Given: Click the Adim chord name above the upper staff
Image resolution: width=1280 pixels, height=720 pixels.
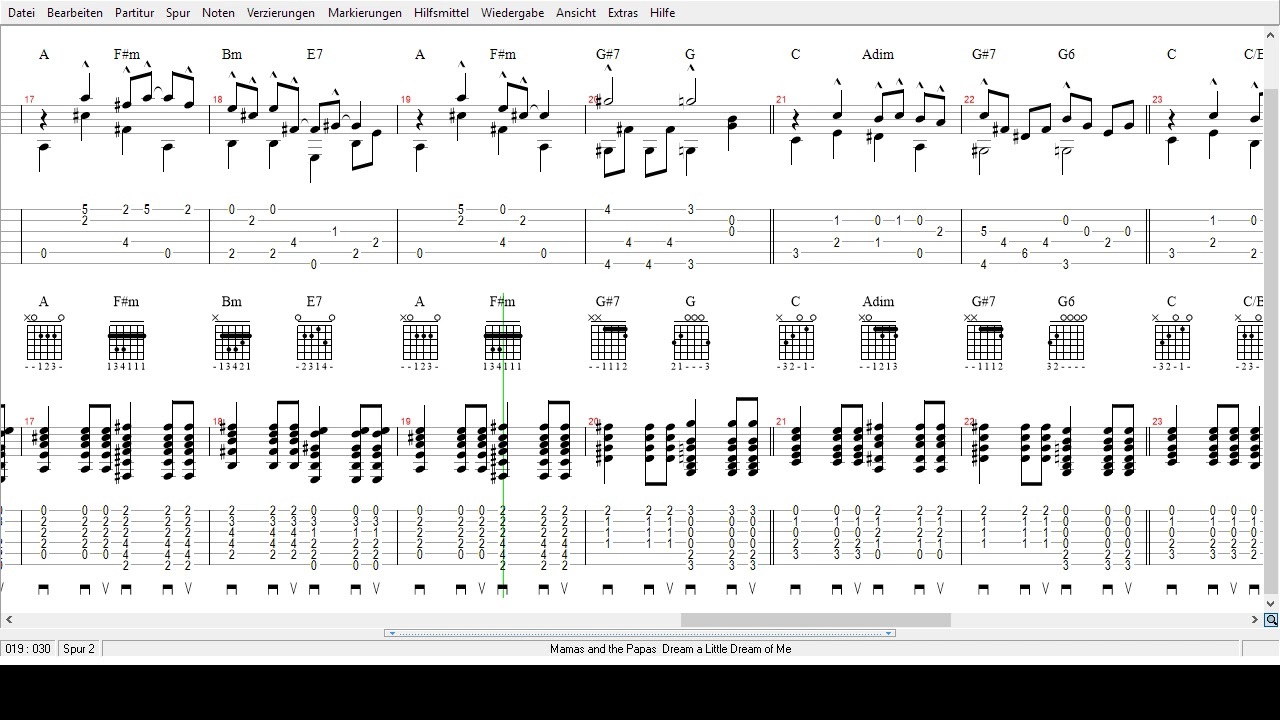Looking at the screenshot, I should click(x=878, y=54).
